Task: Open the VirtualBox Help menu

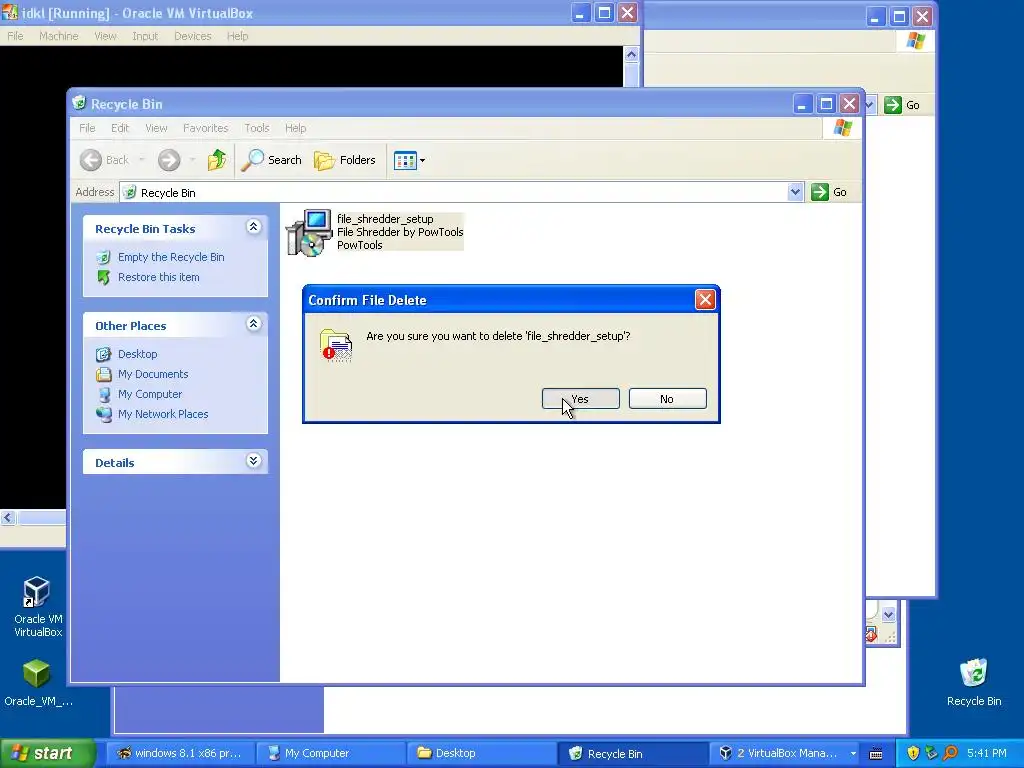Action: point(237,36)
